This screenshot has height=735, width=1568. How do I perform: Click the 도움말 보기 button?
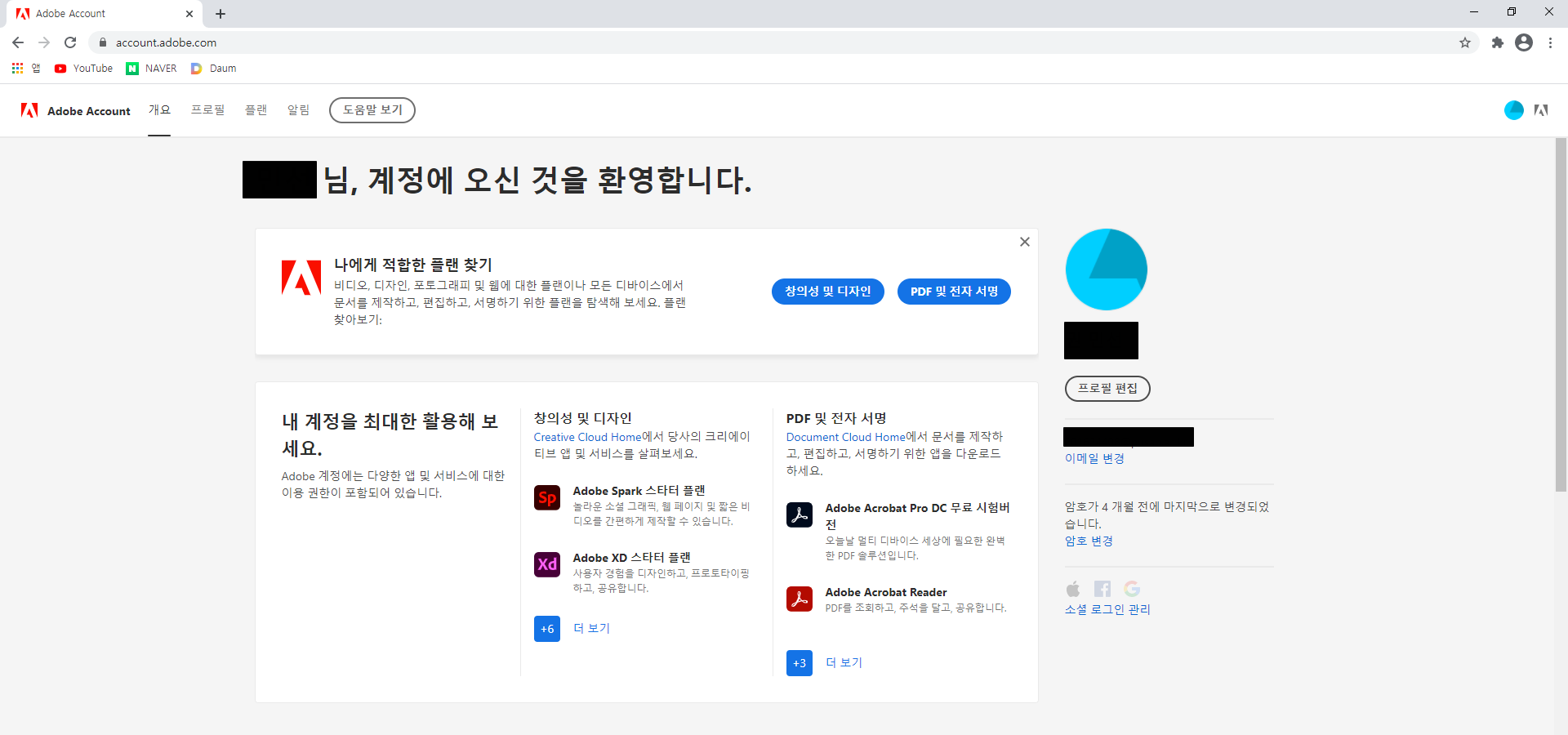[372, 110]
